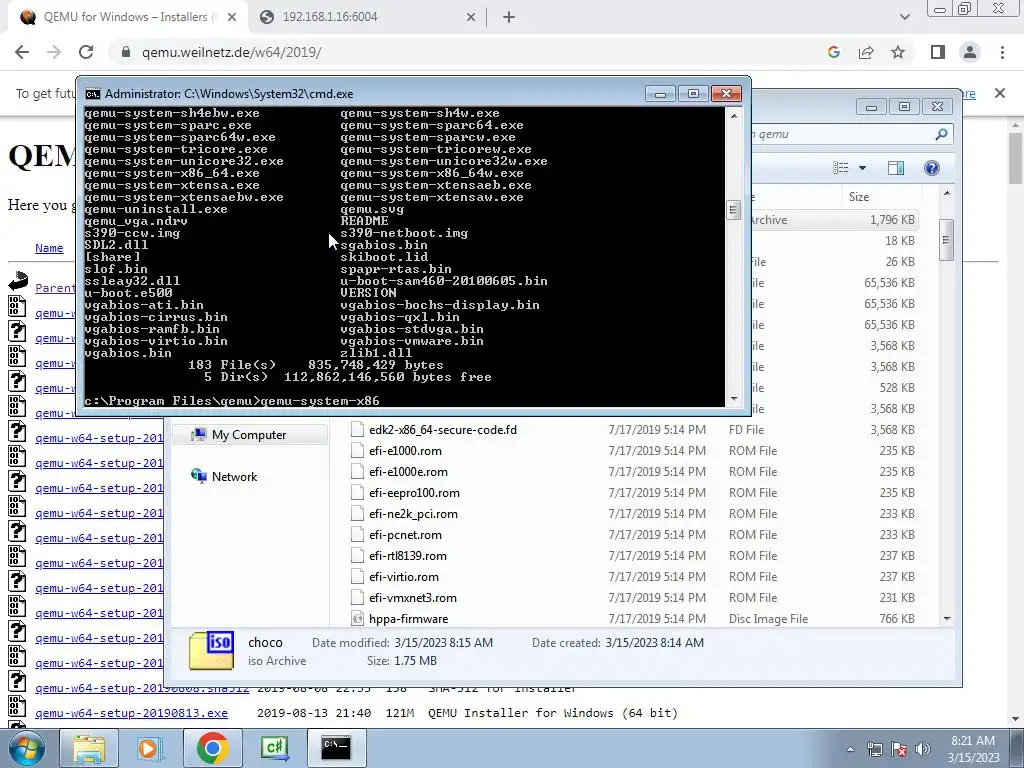1024x768 pixels.
Task: Select file efi-virtio.rom
Action: (404, 577)
